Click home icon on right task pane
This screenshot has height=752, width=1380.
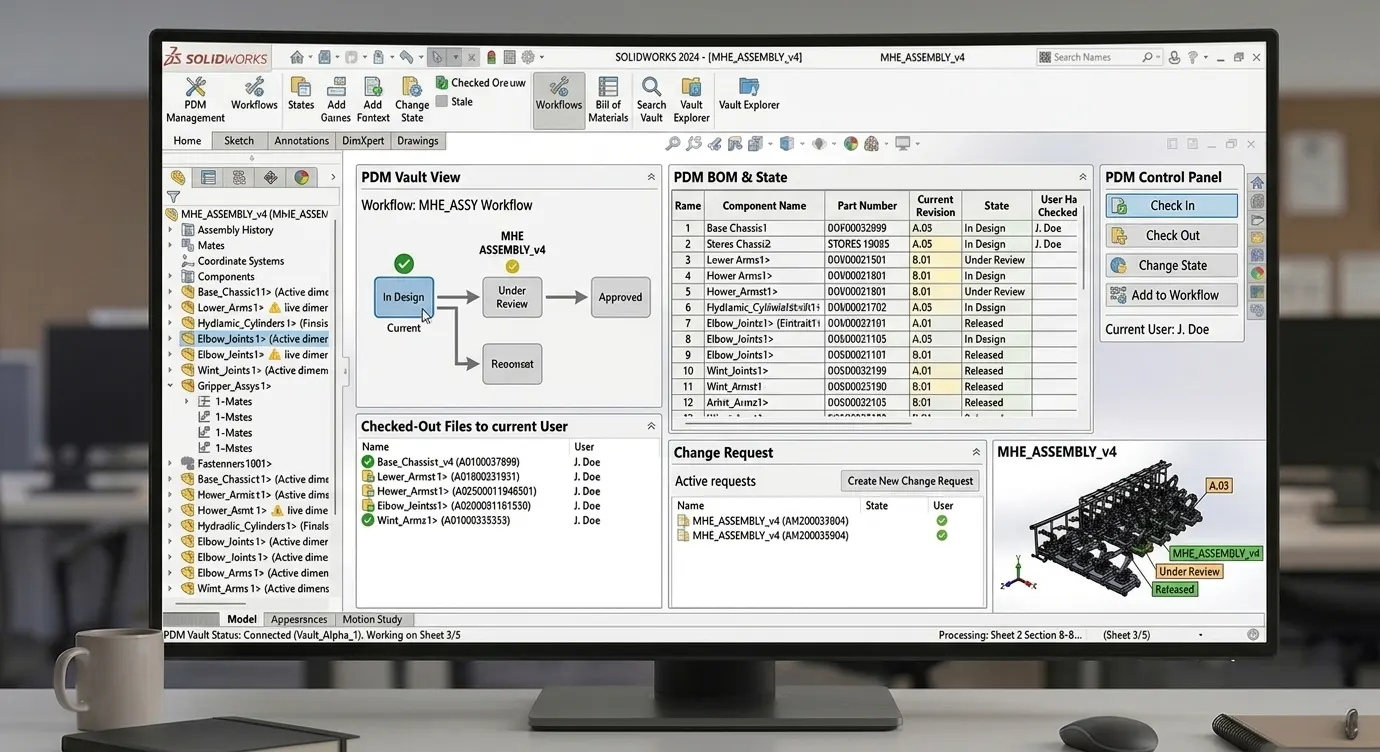1257,183
